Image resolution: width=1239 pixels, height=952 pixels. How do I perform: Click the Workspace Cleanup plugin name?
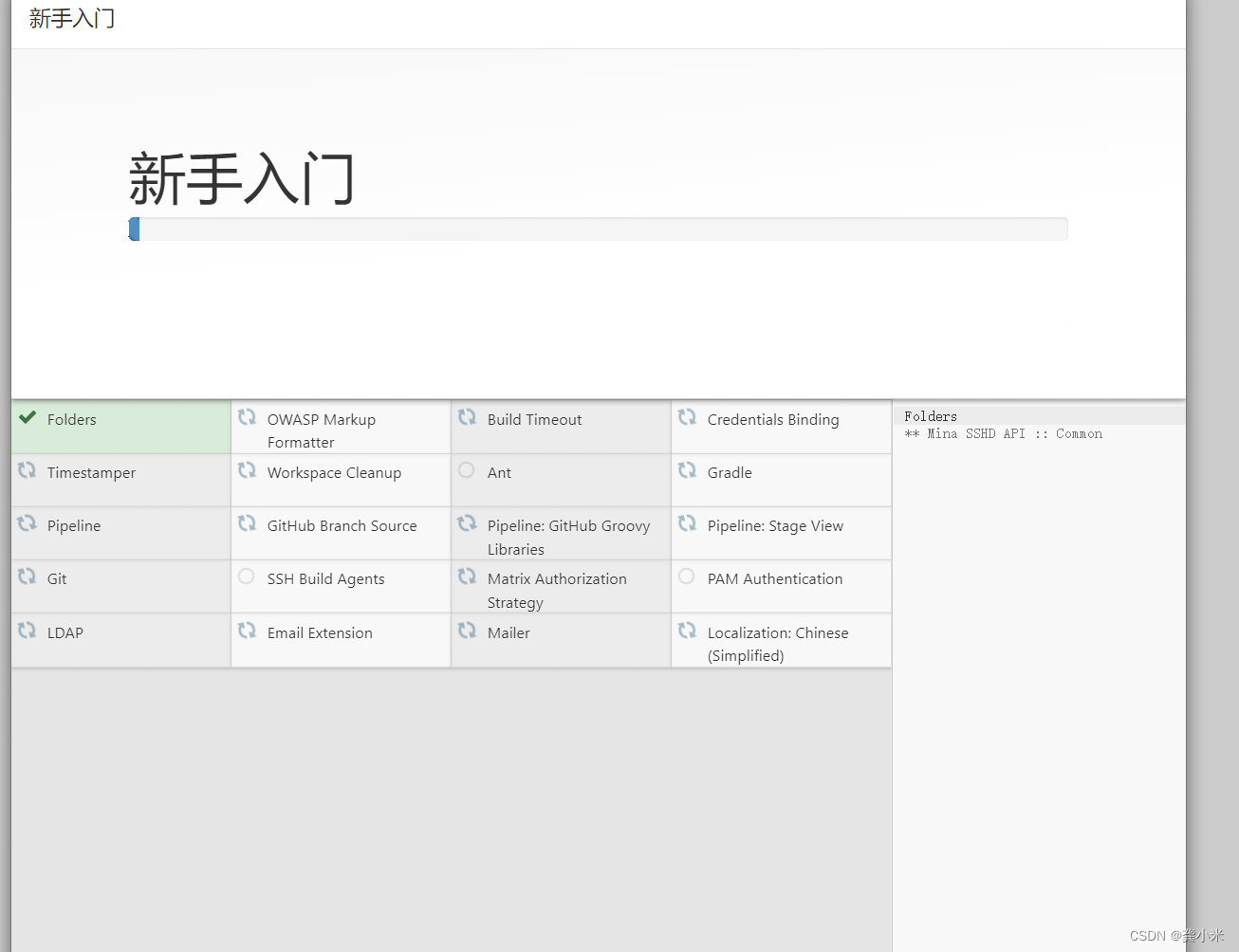(334, 473)
